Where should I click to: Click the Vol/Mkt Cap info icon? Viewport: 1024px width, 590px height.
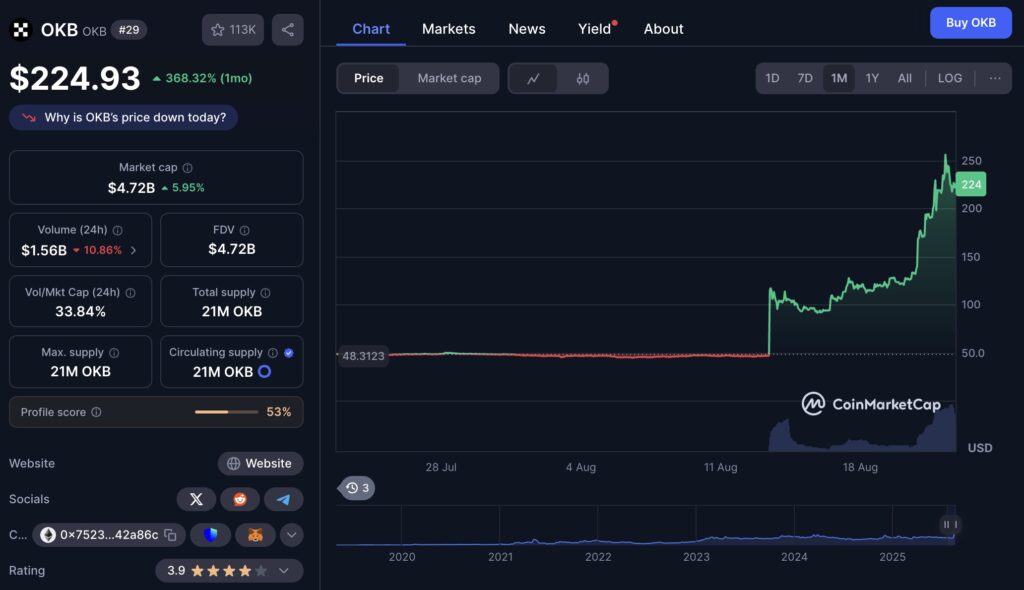pos(131,293)
